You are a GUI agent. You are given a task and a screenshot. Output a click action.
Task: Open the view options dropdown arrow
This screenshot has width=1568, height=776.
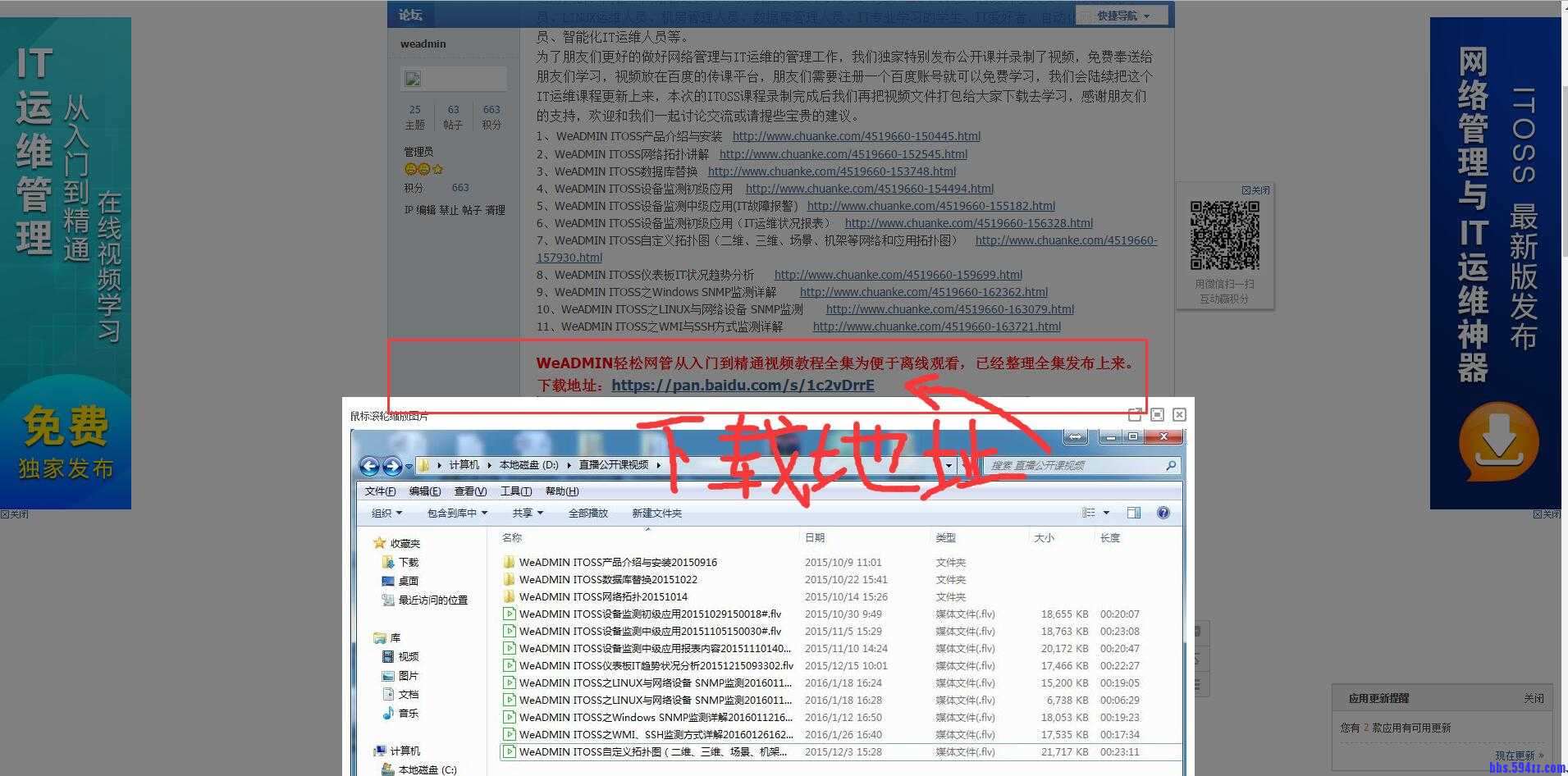click(1106, 513)
